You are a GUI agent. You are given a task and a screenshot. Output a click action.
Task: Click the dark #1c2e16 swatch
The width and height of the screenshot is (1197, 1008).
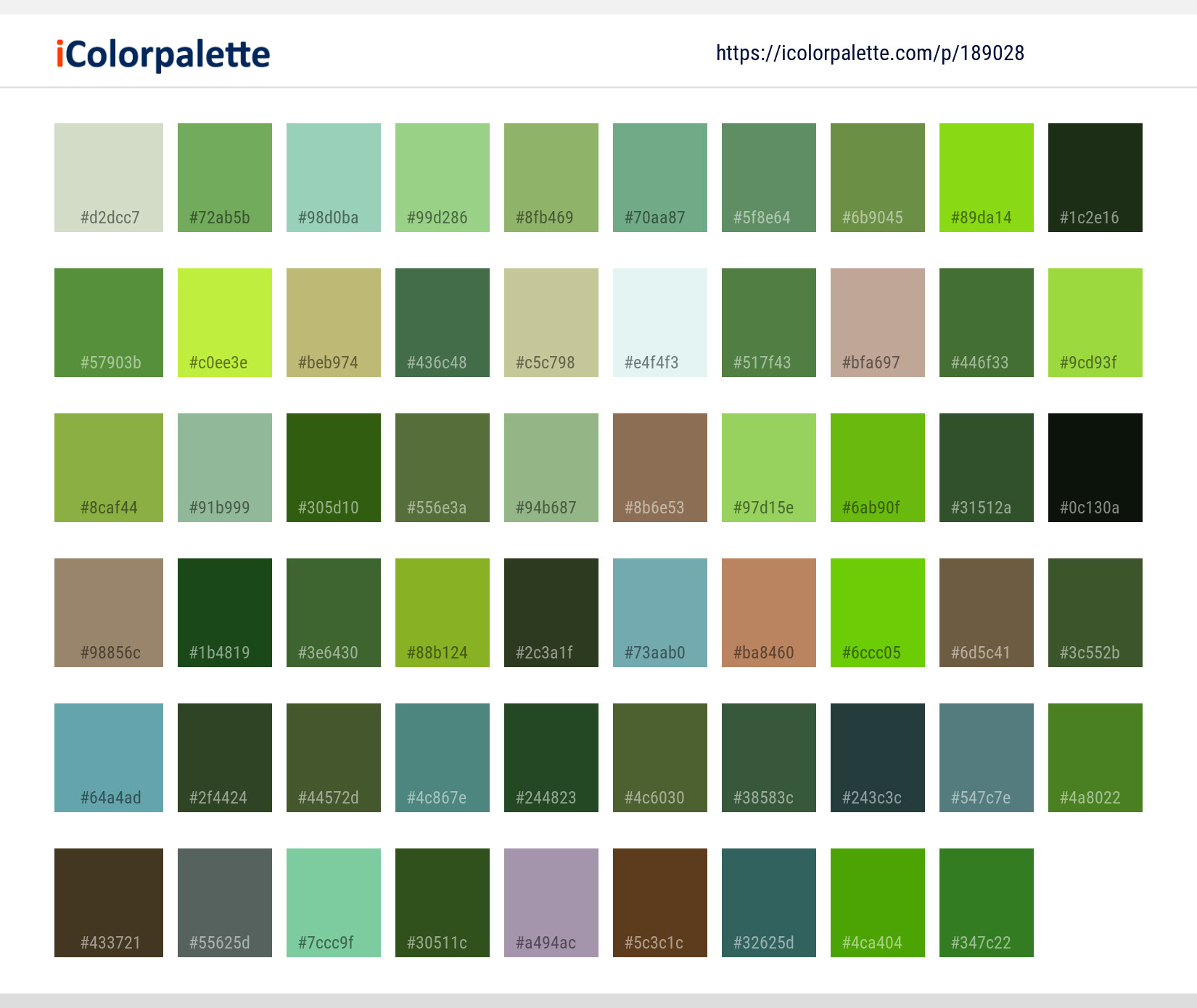(x=1095, y=178)
